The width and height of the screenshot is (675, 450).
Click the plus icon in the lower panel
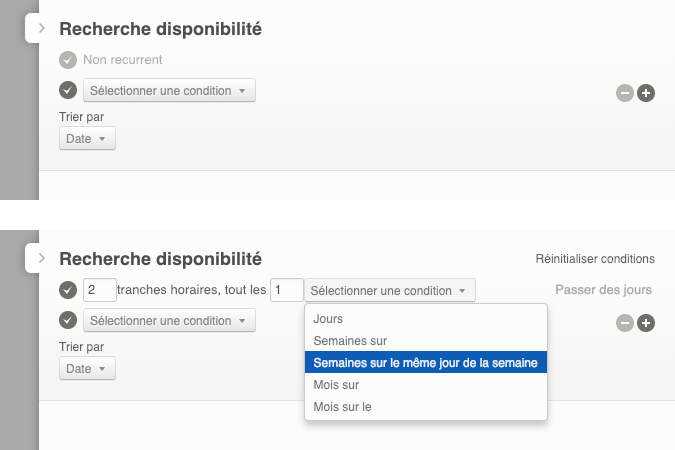[646, 323]
